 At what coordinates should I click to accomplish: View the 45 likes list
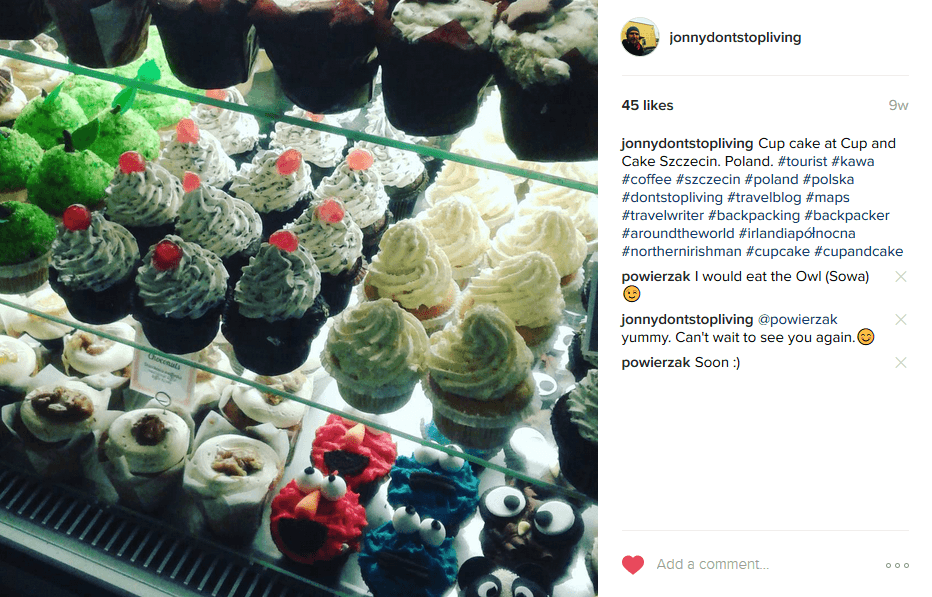(x=647, y=105)
